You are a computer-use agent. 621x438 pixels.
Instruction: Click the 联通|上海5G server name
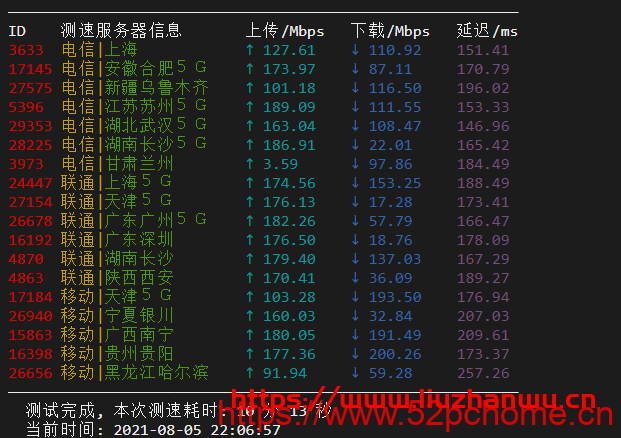pos(116,183)
